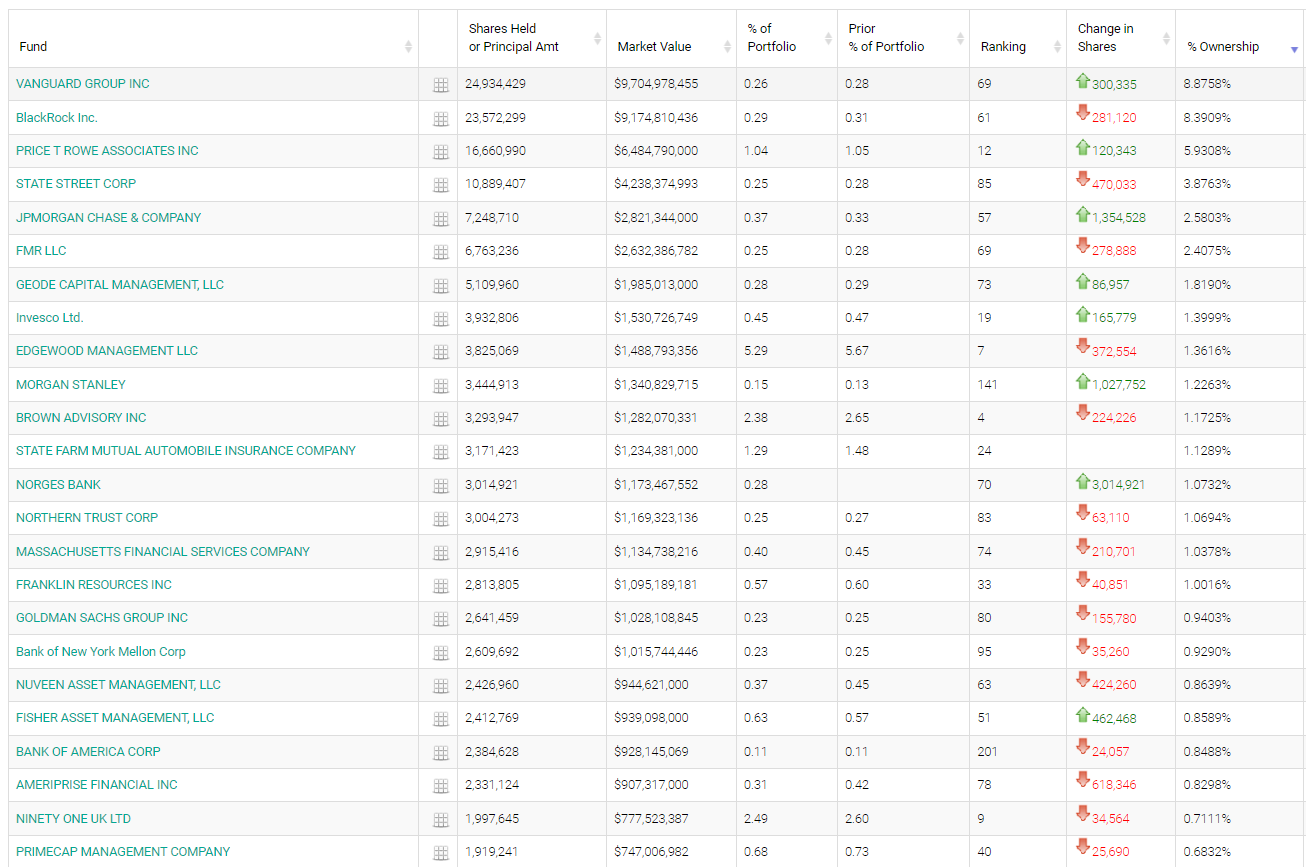Select shares held value 3,014,921
This screenshot has width=1306, height=867.
(493, 485)
